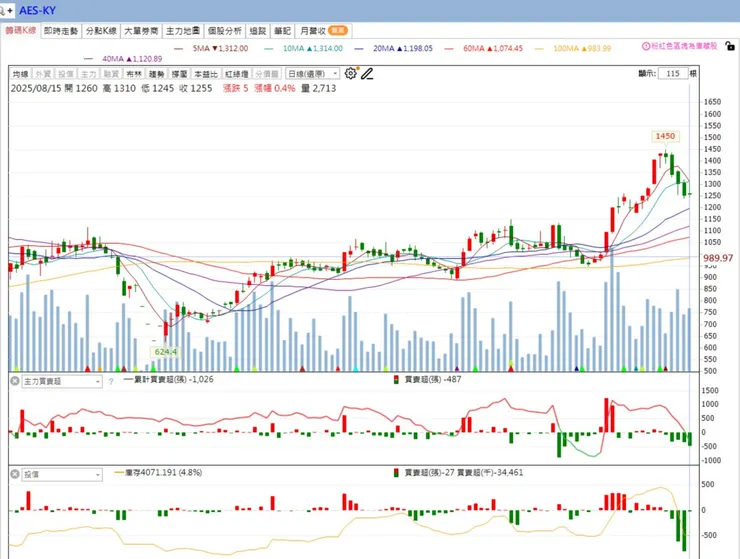Click the 10MA line color swatch
The height and width of the screenshot is (559, 740).
(x=269, y=48)
